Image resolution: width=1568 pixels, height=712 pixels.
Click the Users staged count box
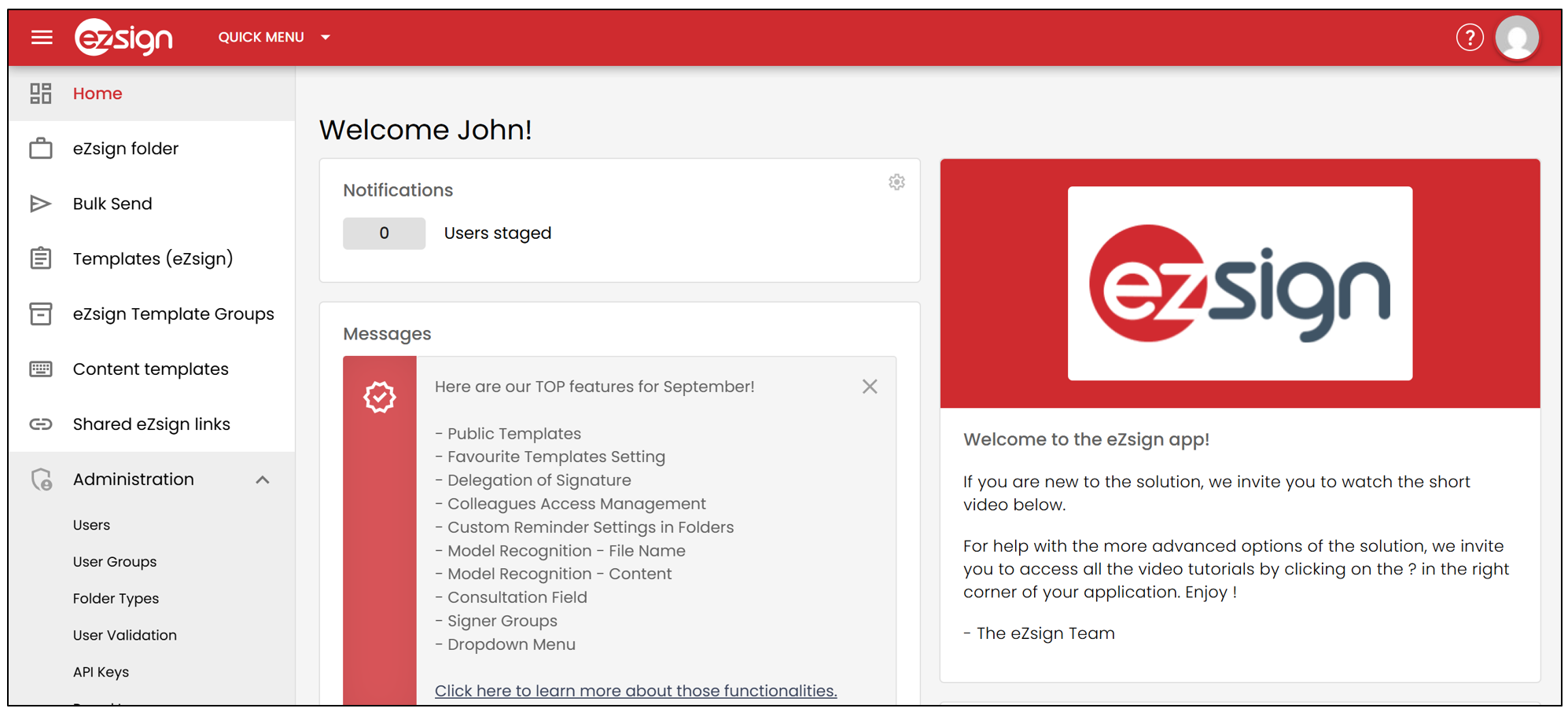384,233
